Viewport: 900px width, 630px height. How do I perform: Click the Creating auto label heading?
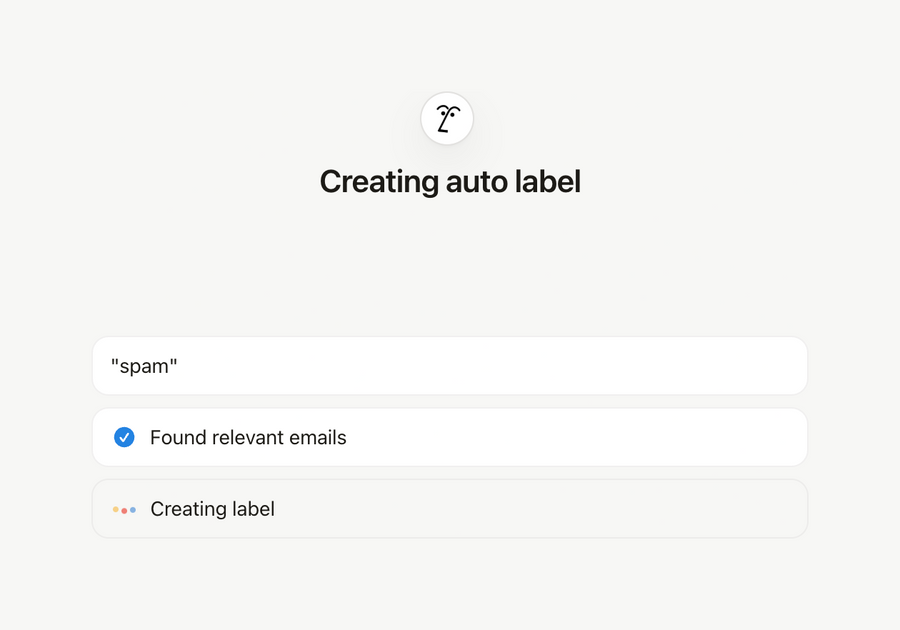pyautogui.click(x=450, y=181)
